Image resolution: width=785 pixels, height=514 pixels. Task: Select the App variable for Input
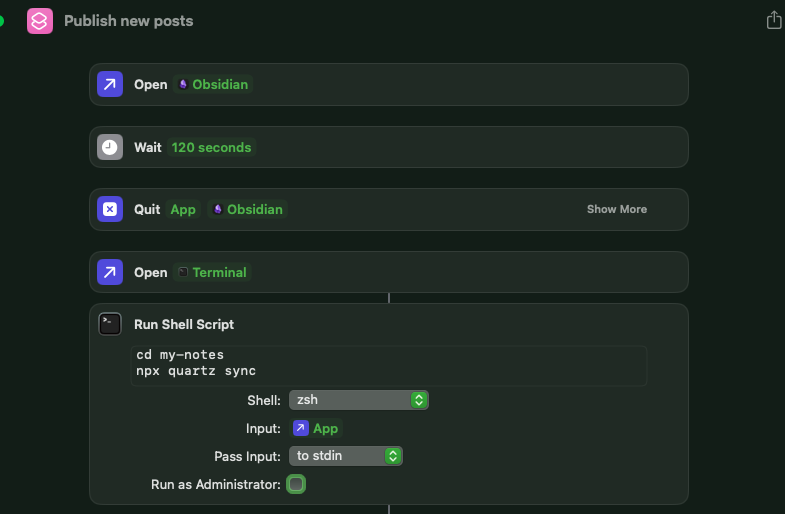pos(316,428)
